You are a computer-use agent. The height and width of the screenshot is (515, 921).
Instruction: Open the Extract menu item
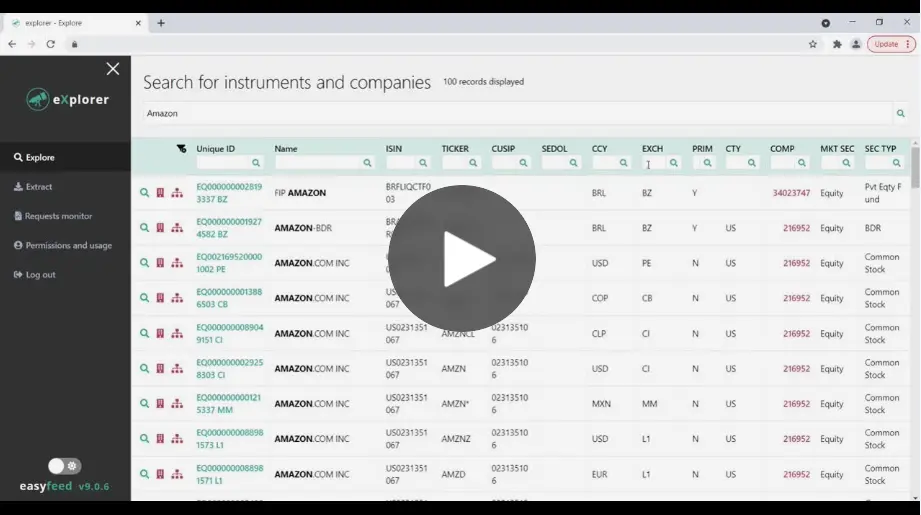tap(33, 187)
